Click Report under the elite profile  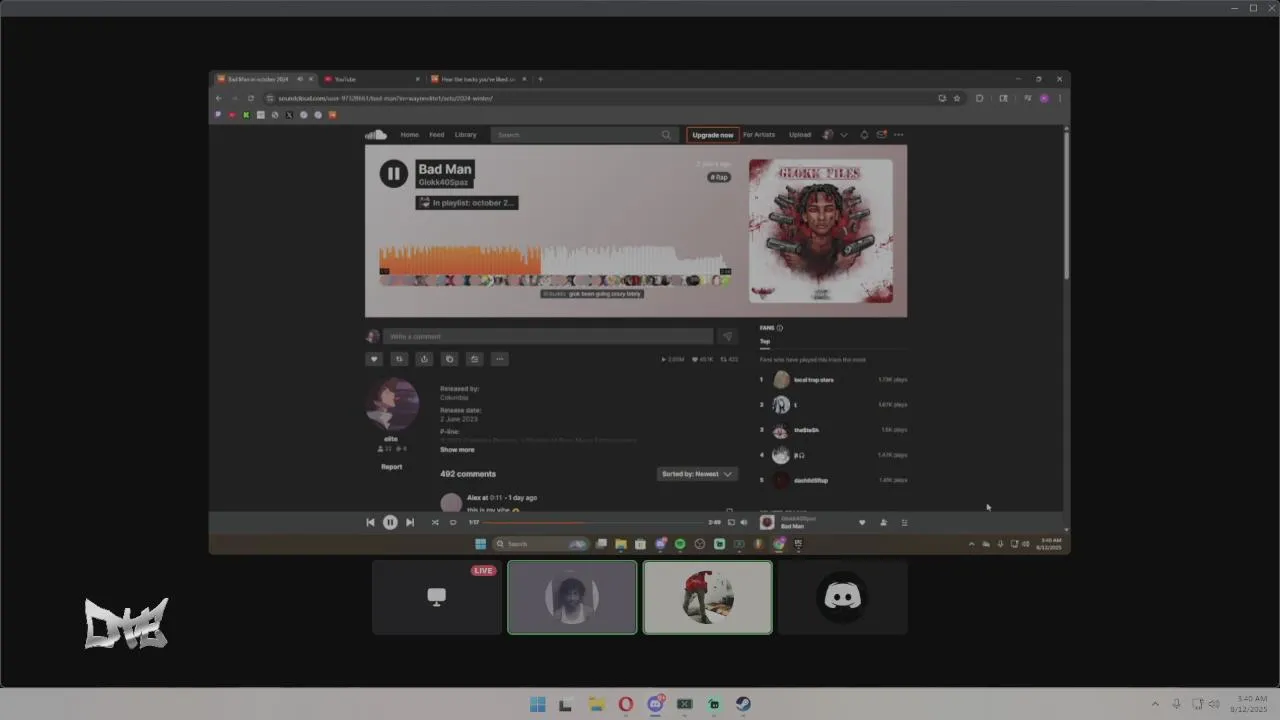(391, 467)
